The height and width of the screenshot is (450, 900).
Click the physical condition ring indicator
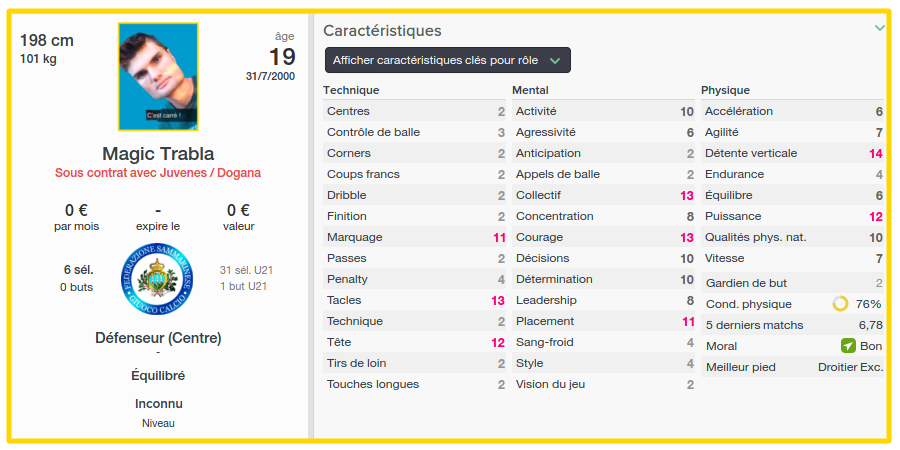coord(840,304)
